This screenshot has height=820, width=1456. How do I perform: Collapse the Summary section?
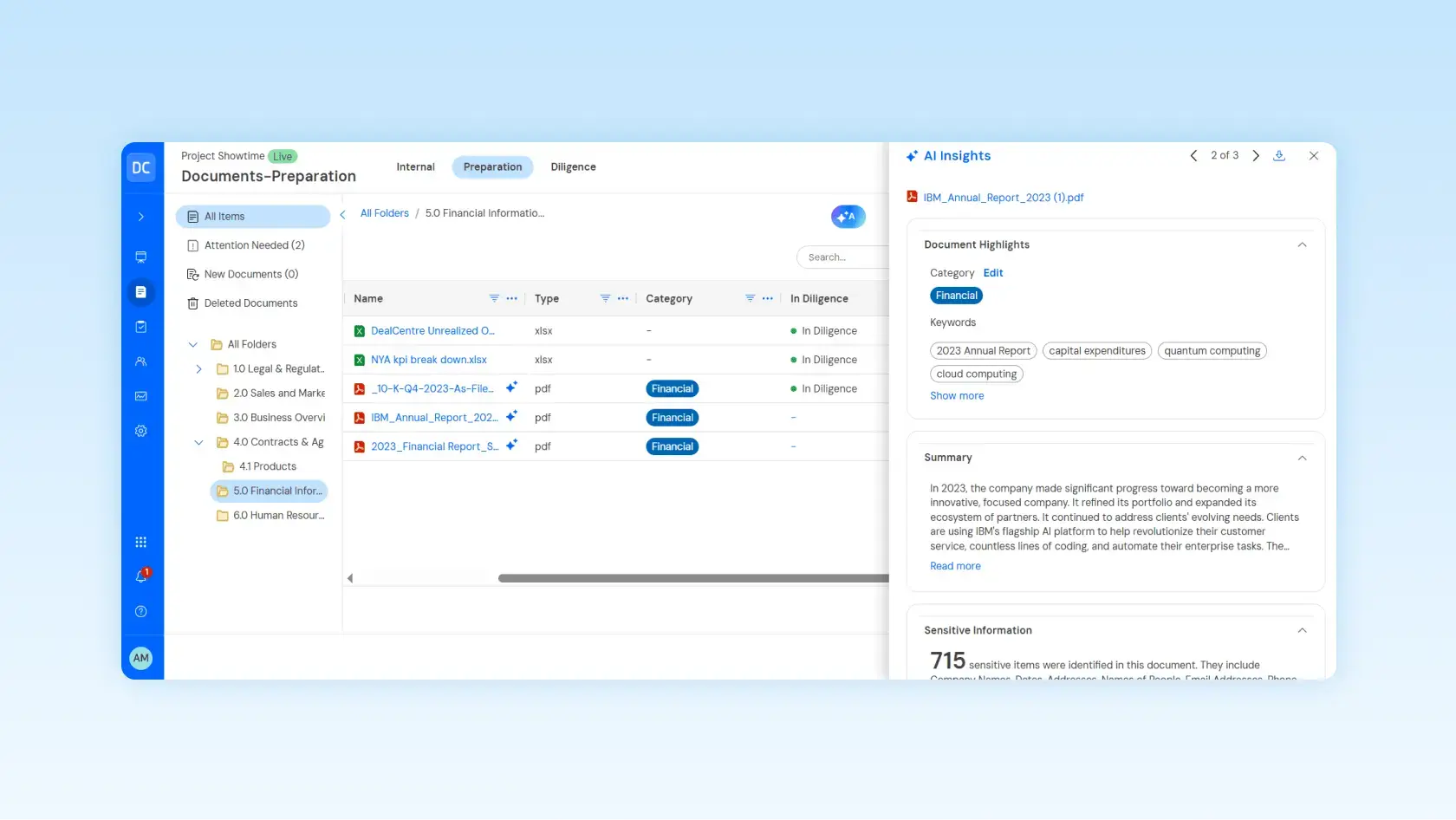coord(1302,458)
